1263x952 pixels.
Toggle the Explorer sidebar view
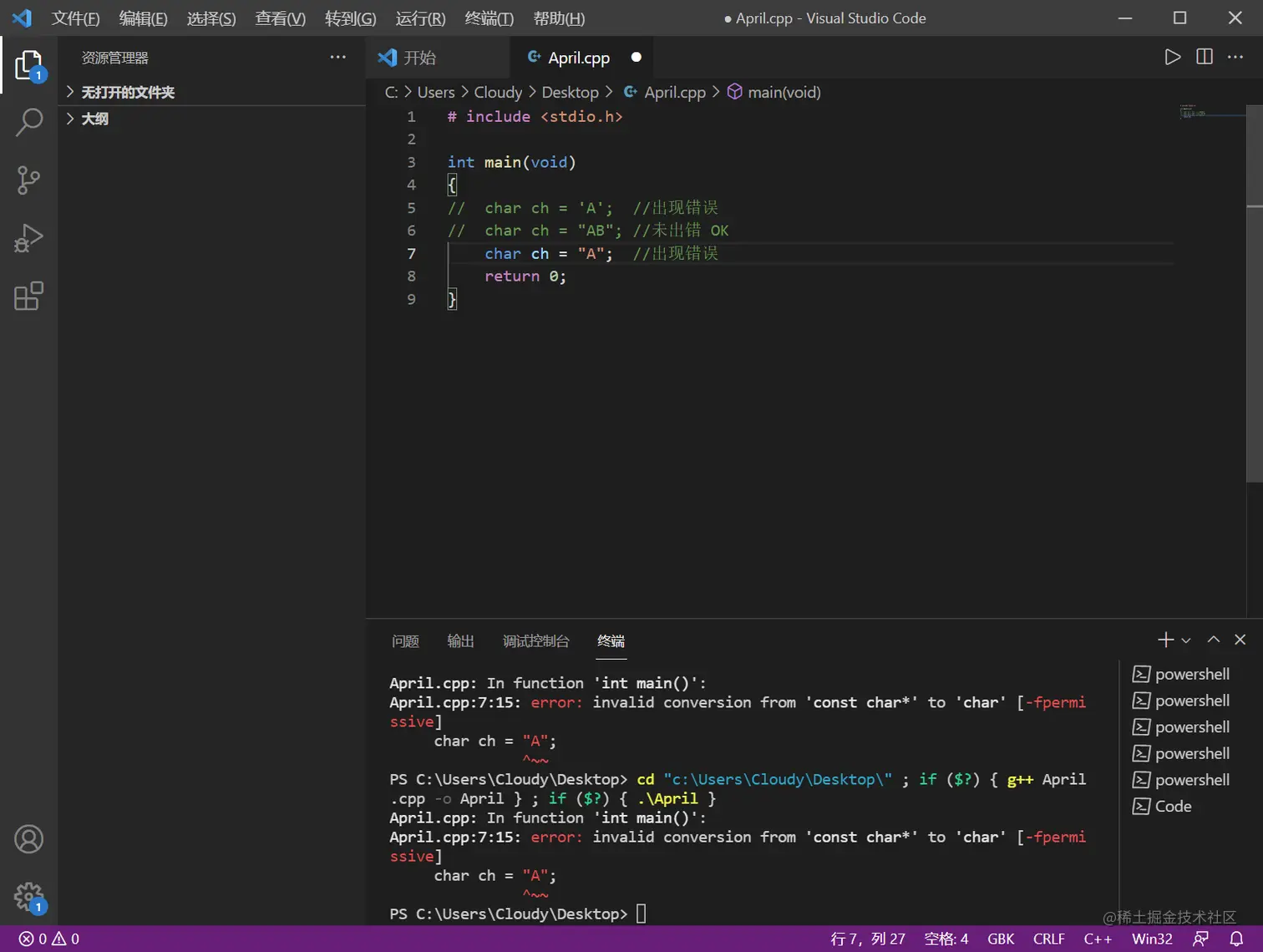pyautogui.click(x=28, y=65)
